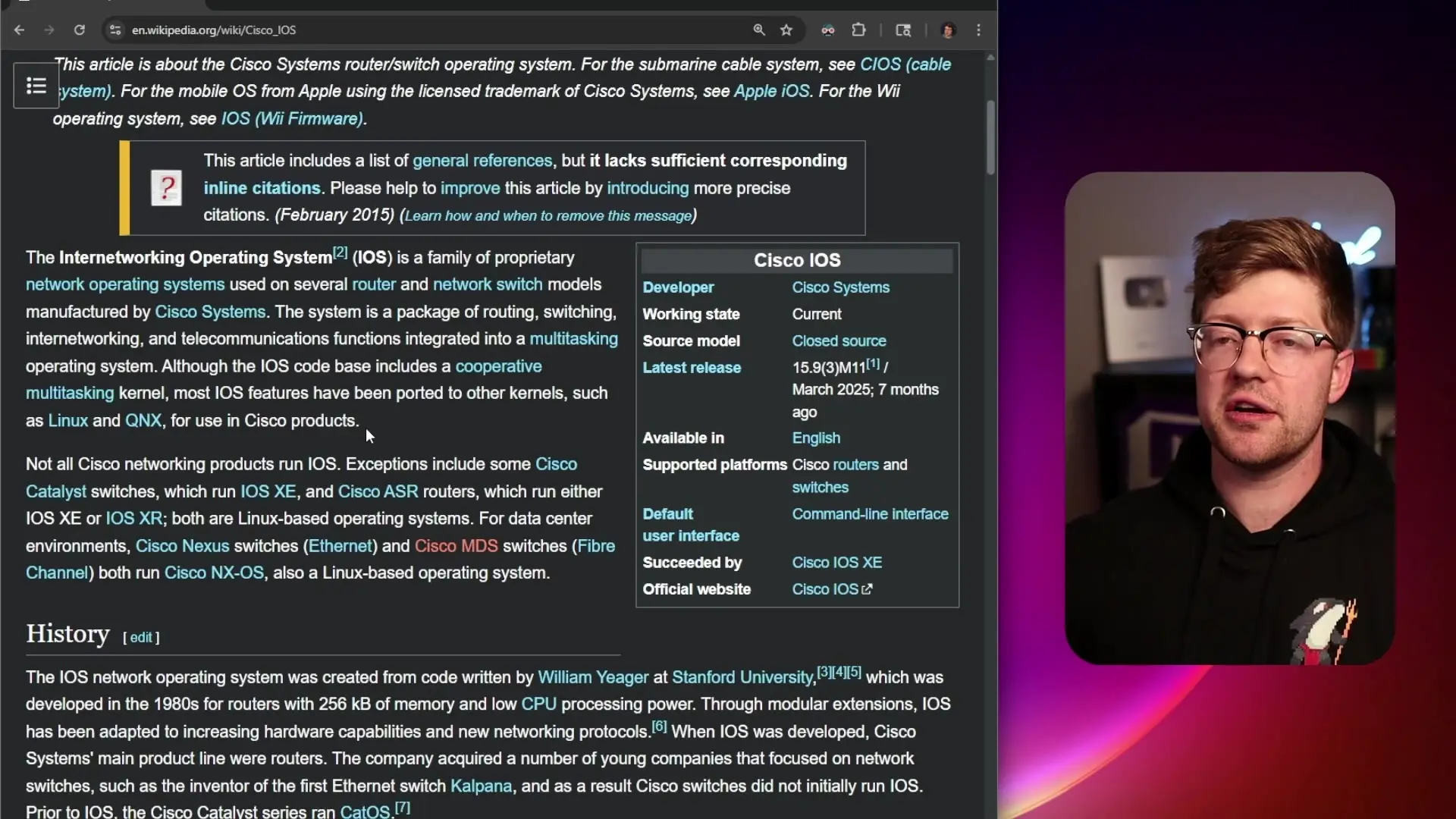
Task: Open the 'Cisco Systems' developer link in infobox
Action: coord(840,287)
